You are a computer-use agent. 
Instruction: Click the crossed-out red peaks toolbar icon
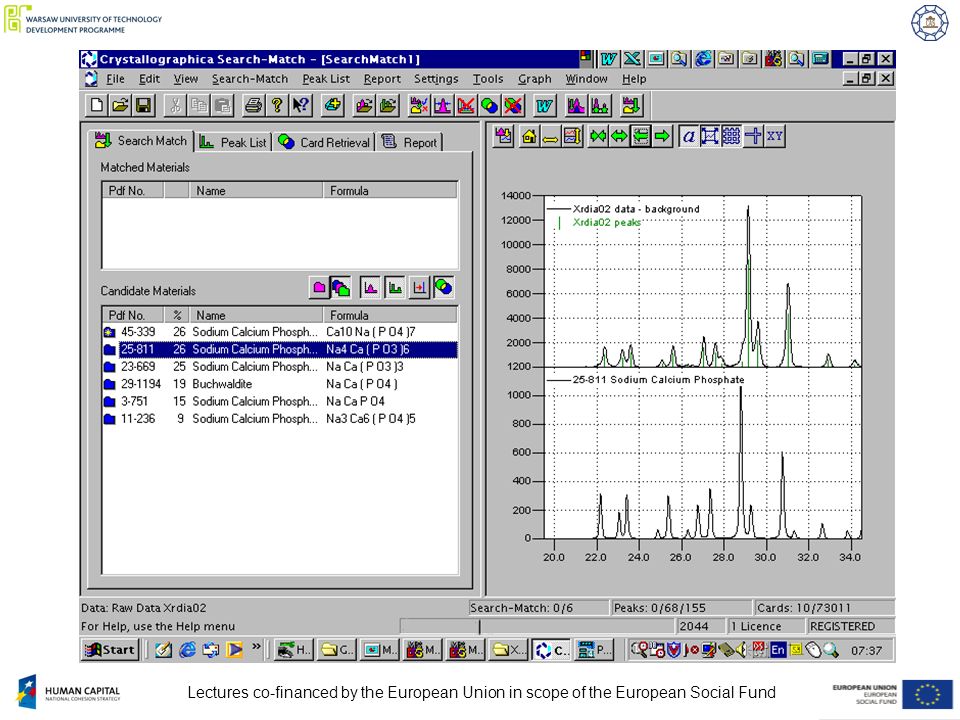(466, 105)
